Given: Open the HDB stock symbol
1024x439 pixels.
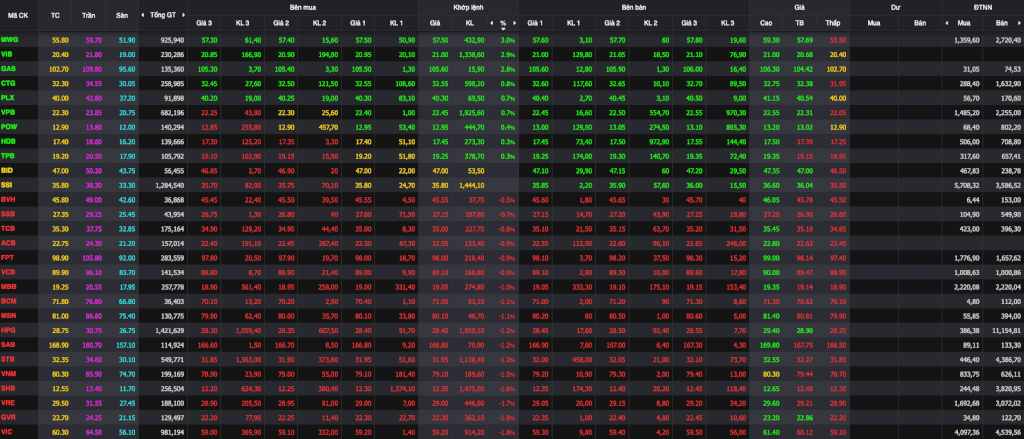Looking at the screenshot, I should tap(8, 140).
